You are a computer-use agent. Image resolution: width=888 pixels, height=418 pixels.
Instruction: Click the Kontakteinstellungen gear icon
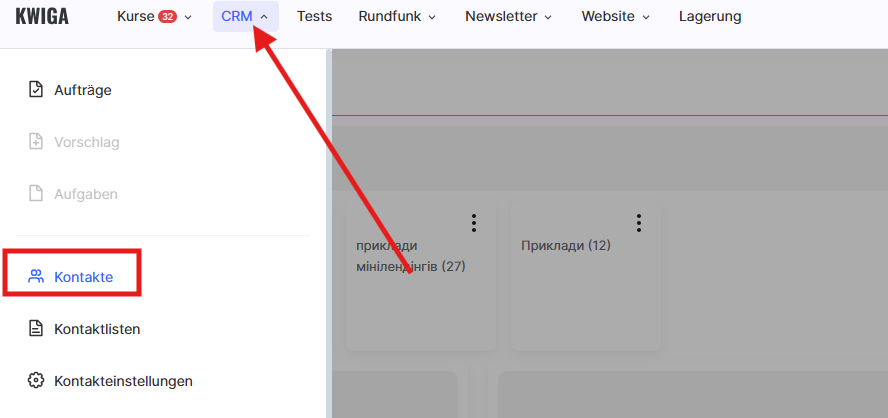pos(36,381)
